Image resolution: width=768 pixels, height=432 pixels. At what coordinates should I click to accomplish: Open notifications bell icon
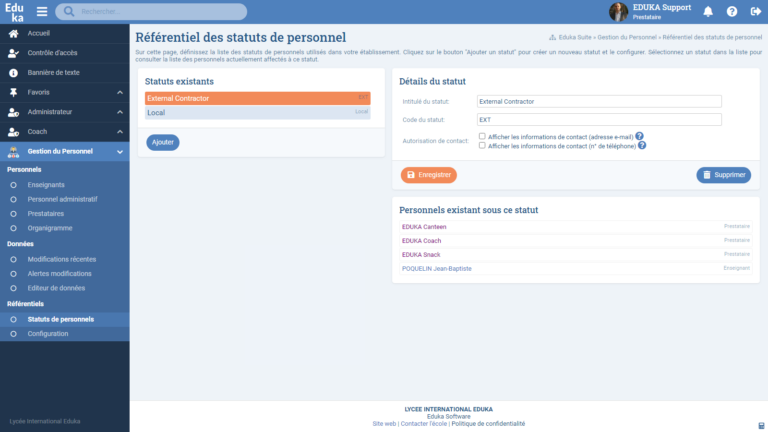(708, 11)
